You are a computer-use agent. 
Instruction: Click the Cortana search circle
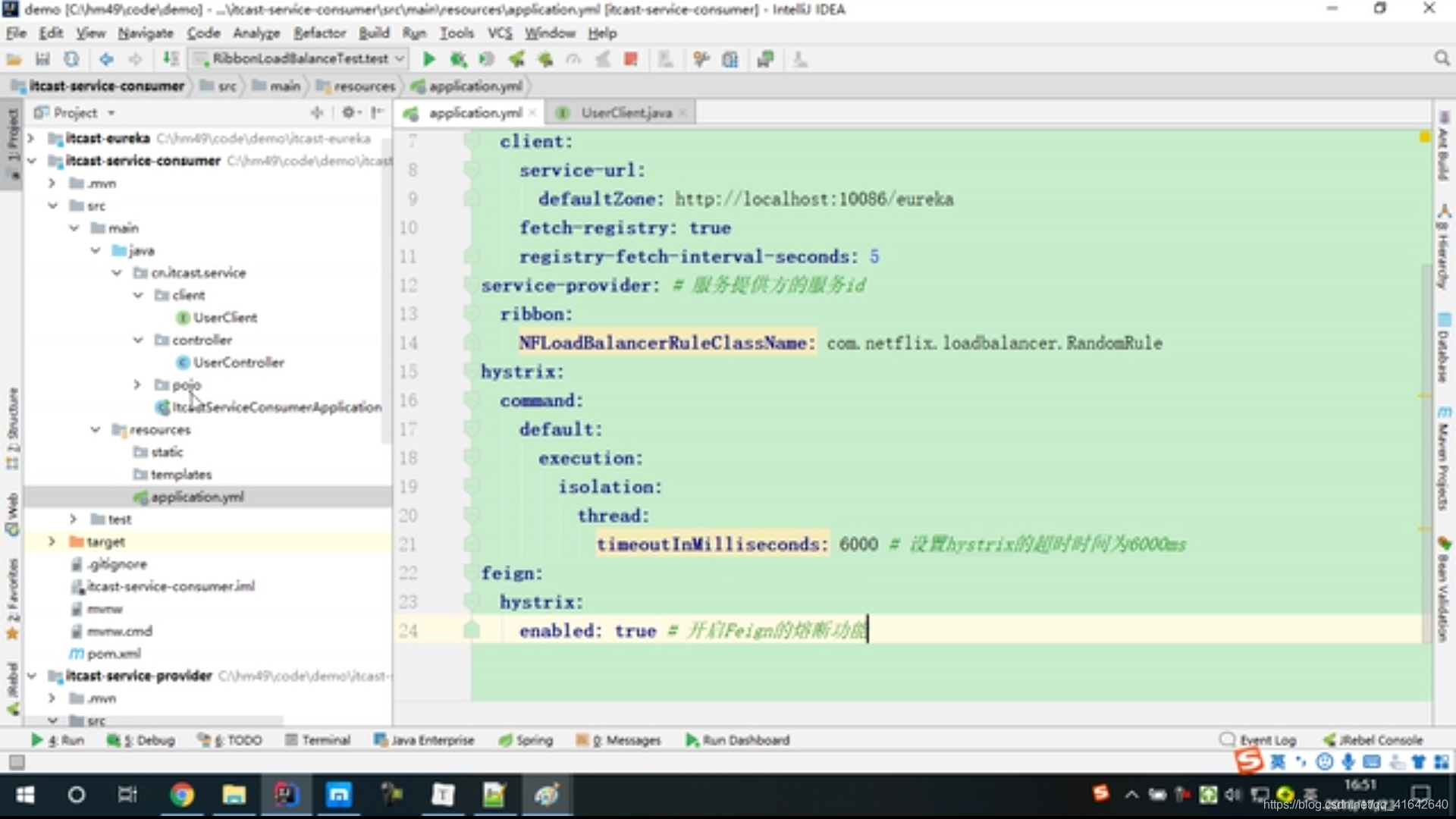pyautogui.click(x=76, y=795)
